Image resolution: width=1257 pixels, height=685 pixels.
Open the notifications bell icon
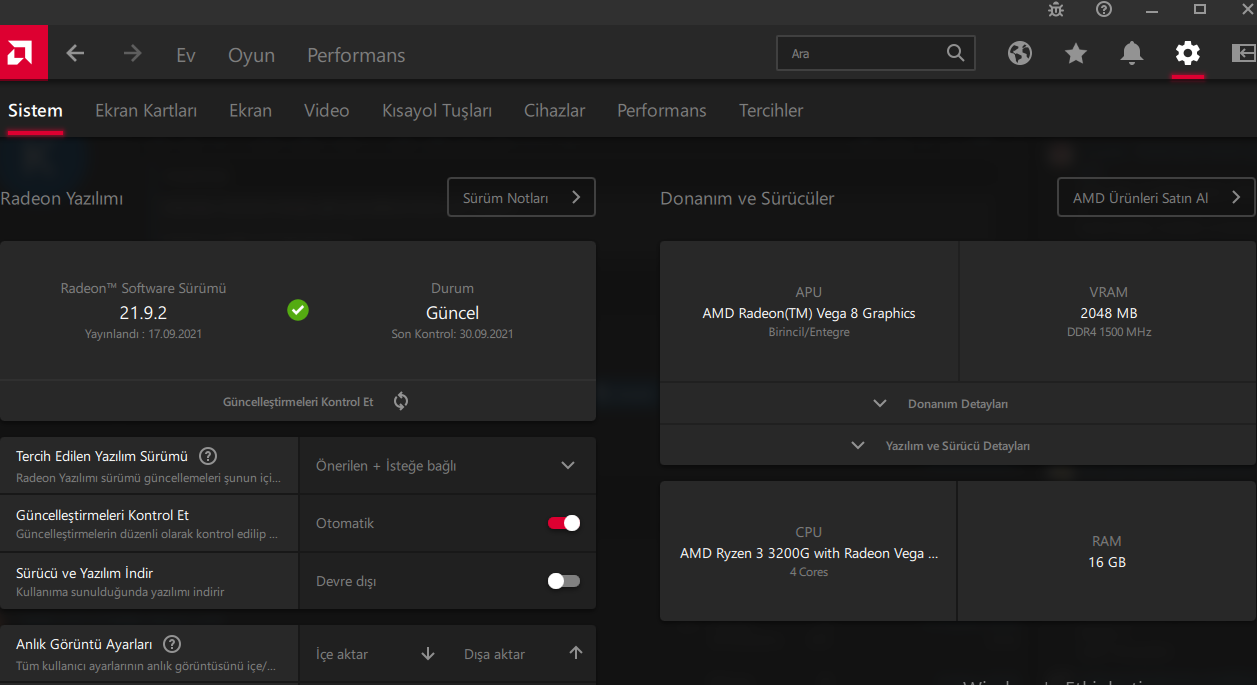[x=1131, y=53]
